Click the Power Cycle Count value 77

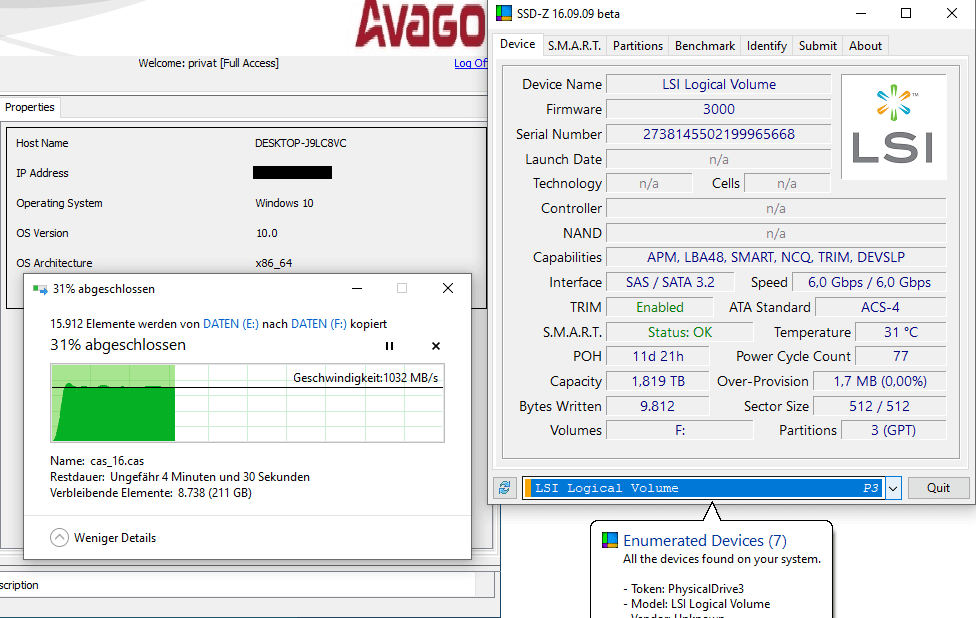(x=901, y=357)
